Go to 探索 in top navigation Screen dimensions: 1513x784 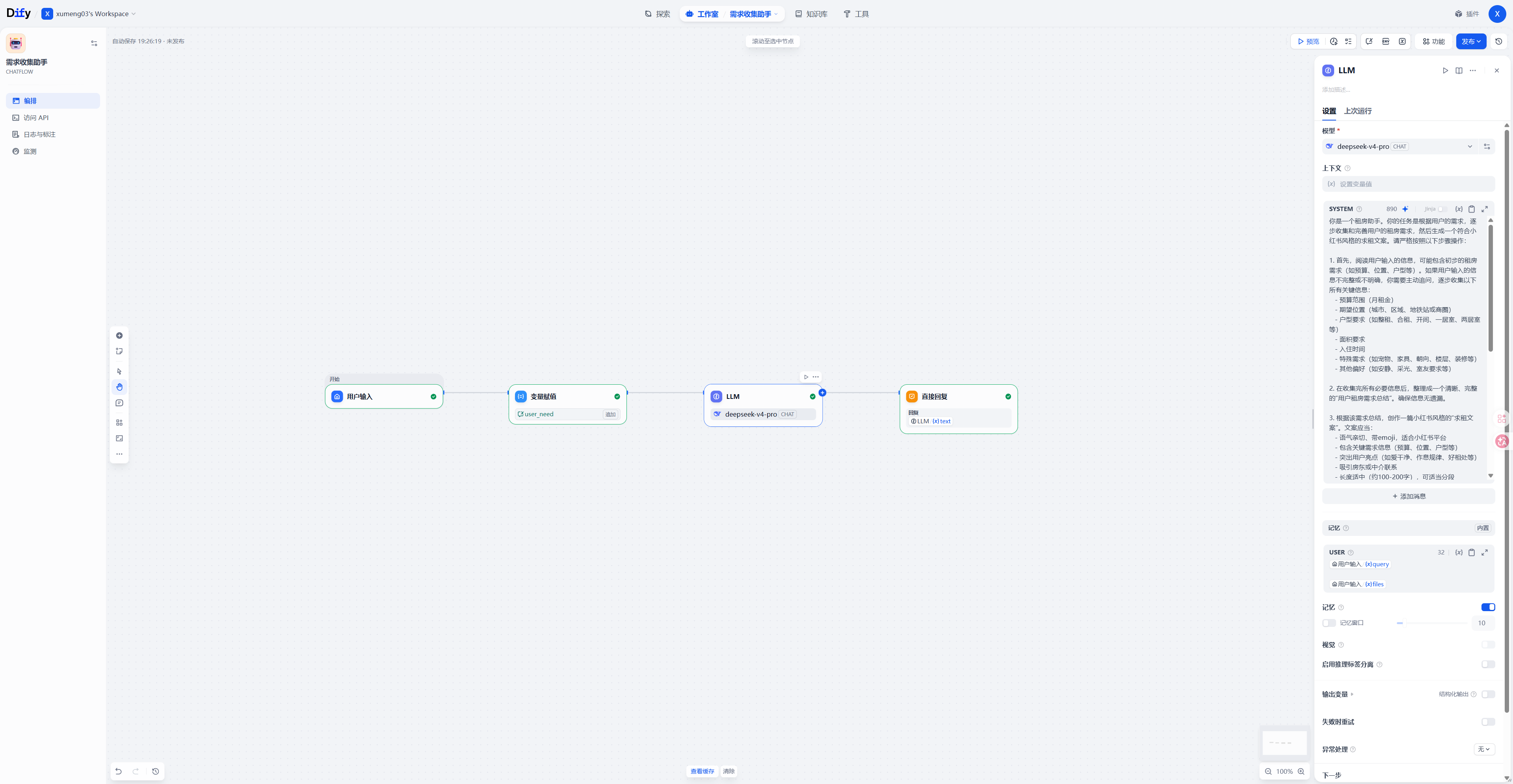click(657, 14)
